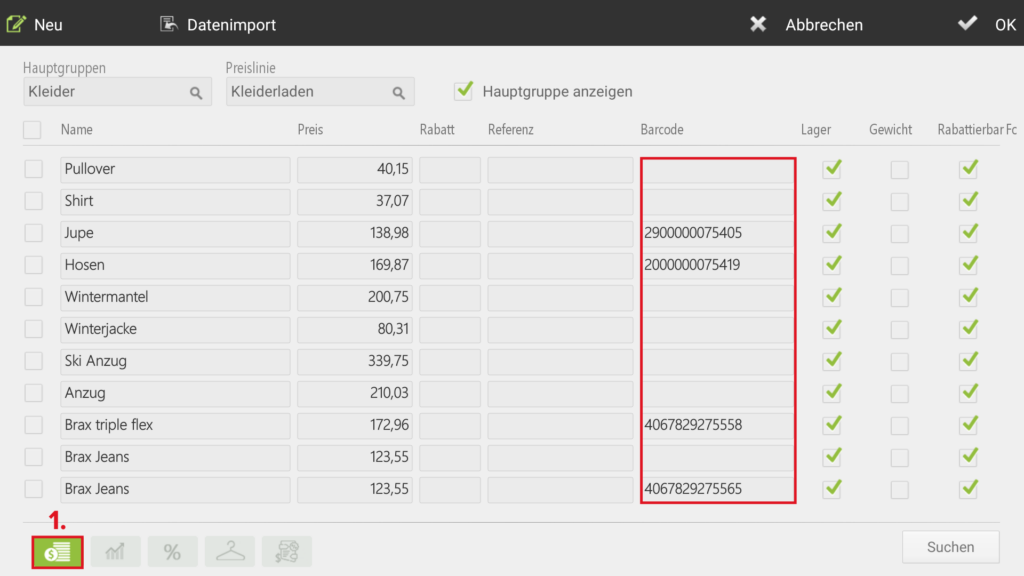The image size is (1024, 576).
Task: Toggle Lager checkbox for Ski Anzug
Action: (x=832, y=360)
